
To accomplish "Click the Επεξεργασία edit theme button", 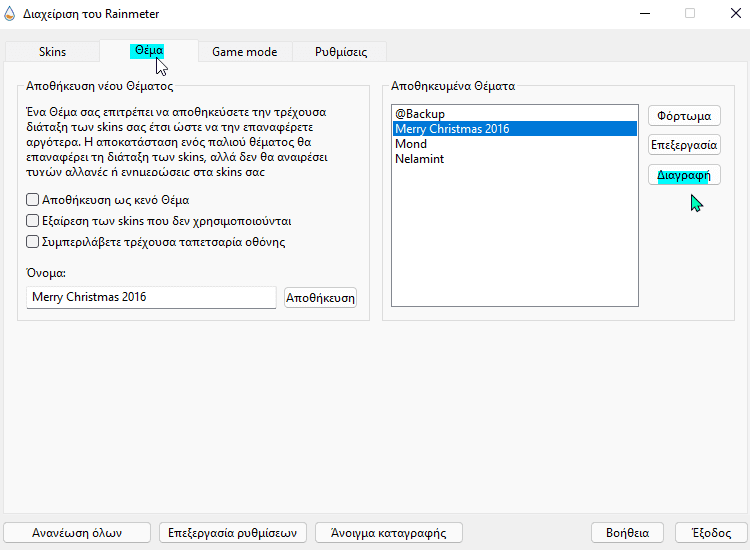I will pyautogui.click(x=684, y=145).
